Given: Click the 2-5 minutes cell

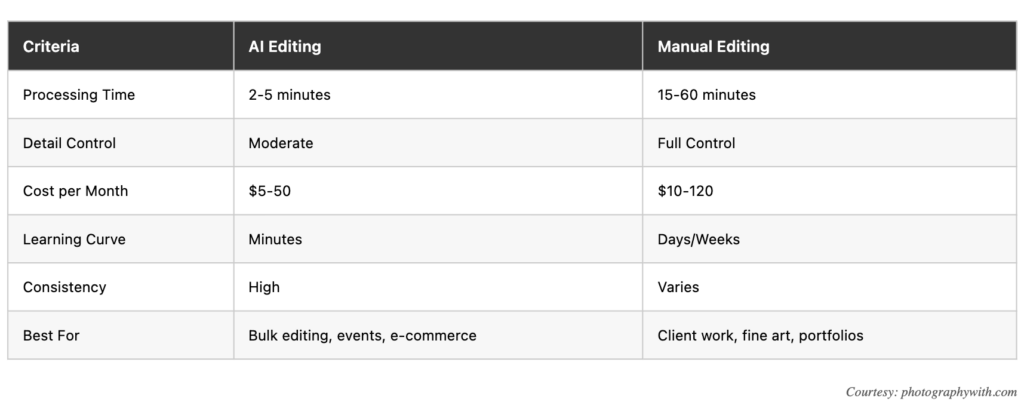Looking at the screenshot, I should tap(289, 95).
